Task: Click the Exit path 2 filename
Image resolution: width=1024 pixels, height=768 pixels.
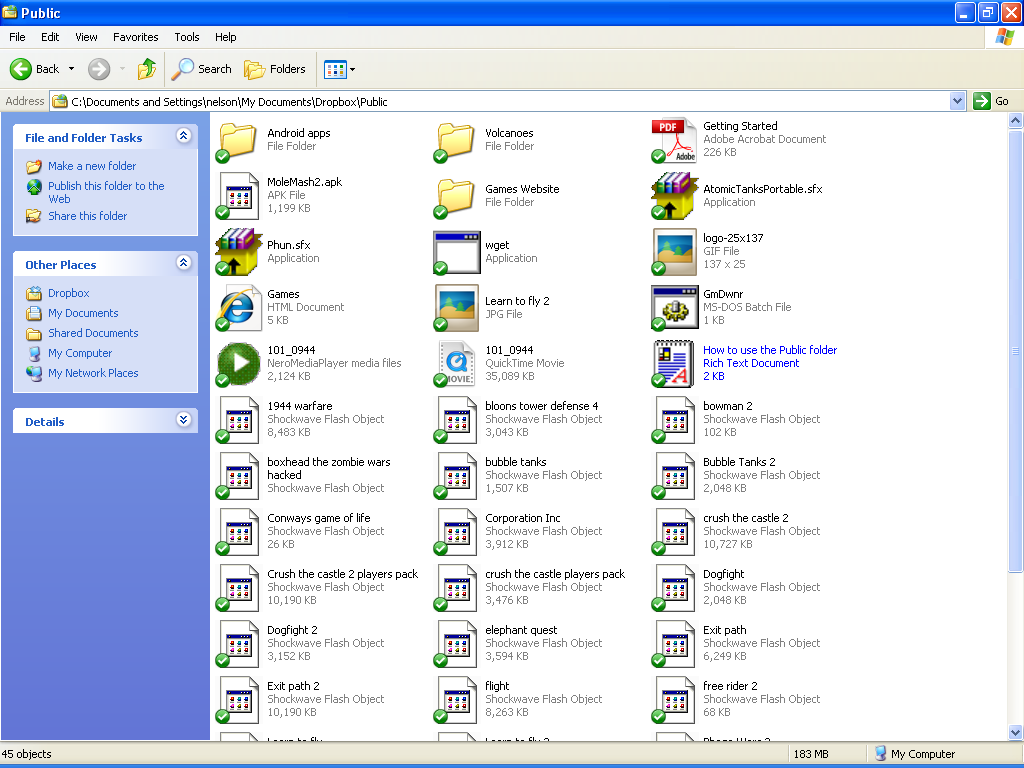Action: click(x=293, y=686)
